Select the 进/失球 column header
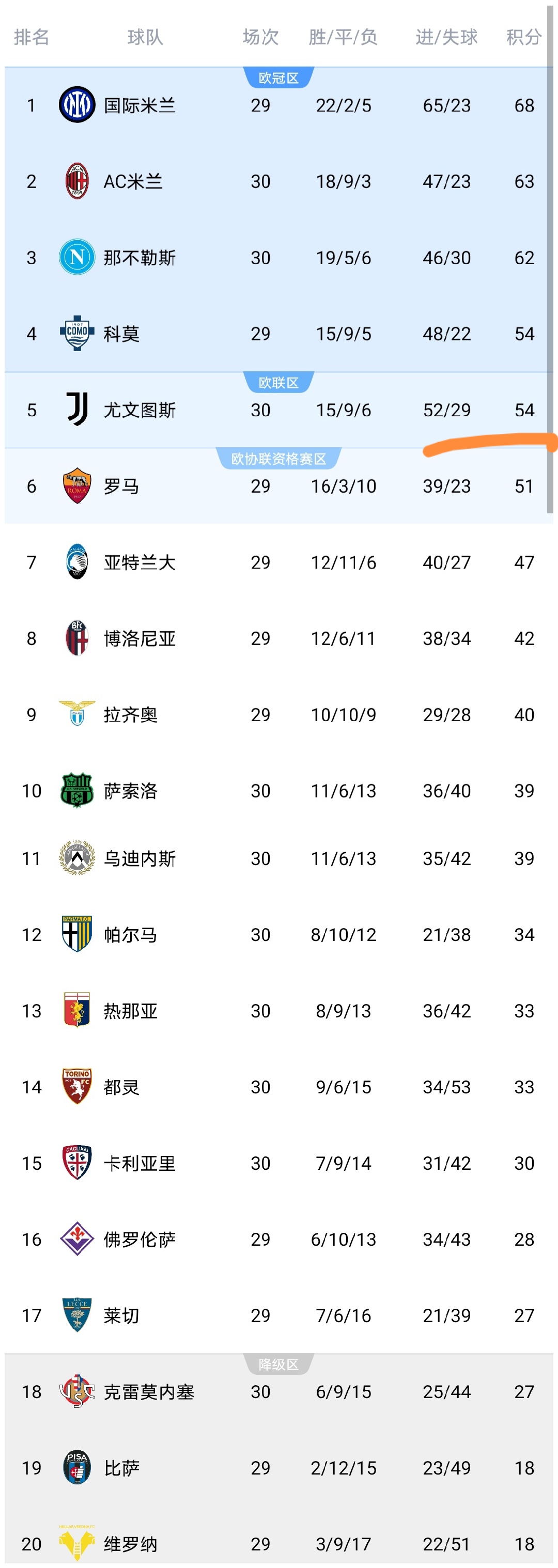Image resolution: width=558 pixels, height=1568 pixels. tap(446, 37)
